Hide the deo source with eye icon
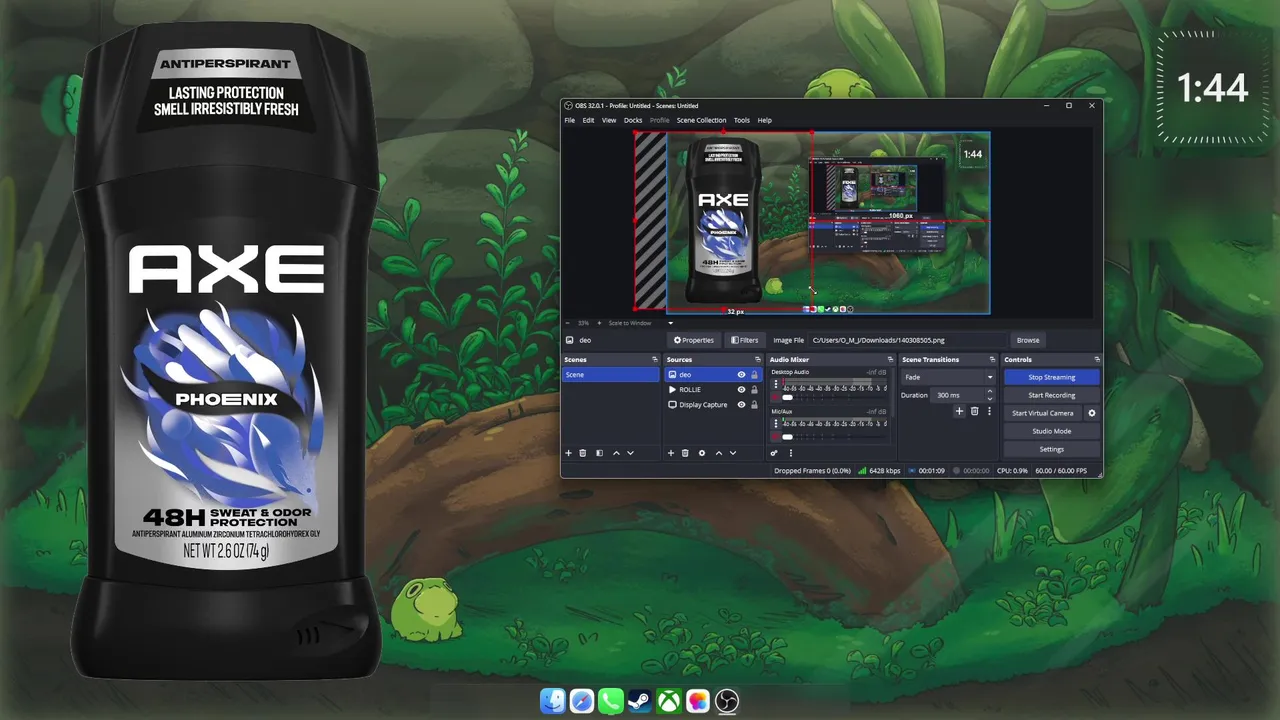Screen dimensions: 1280x720 tap(741, 375)
